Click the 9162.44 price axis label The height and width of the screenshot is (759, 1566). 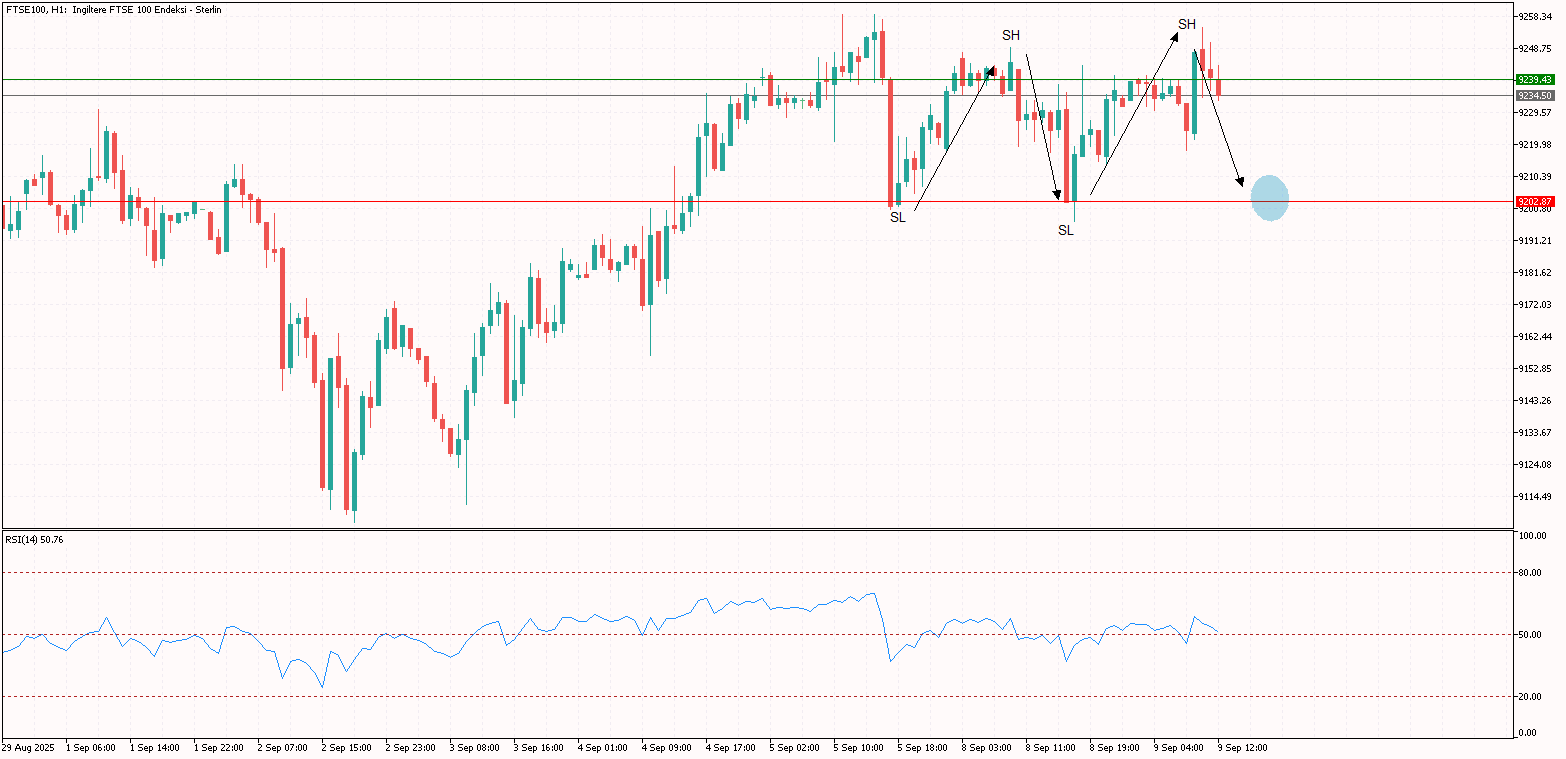(x=1535, y=336)
